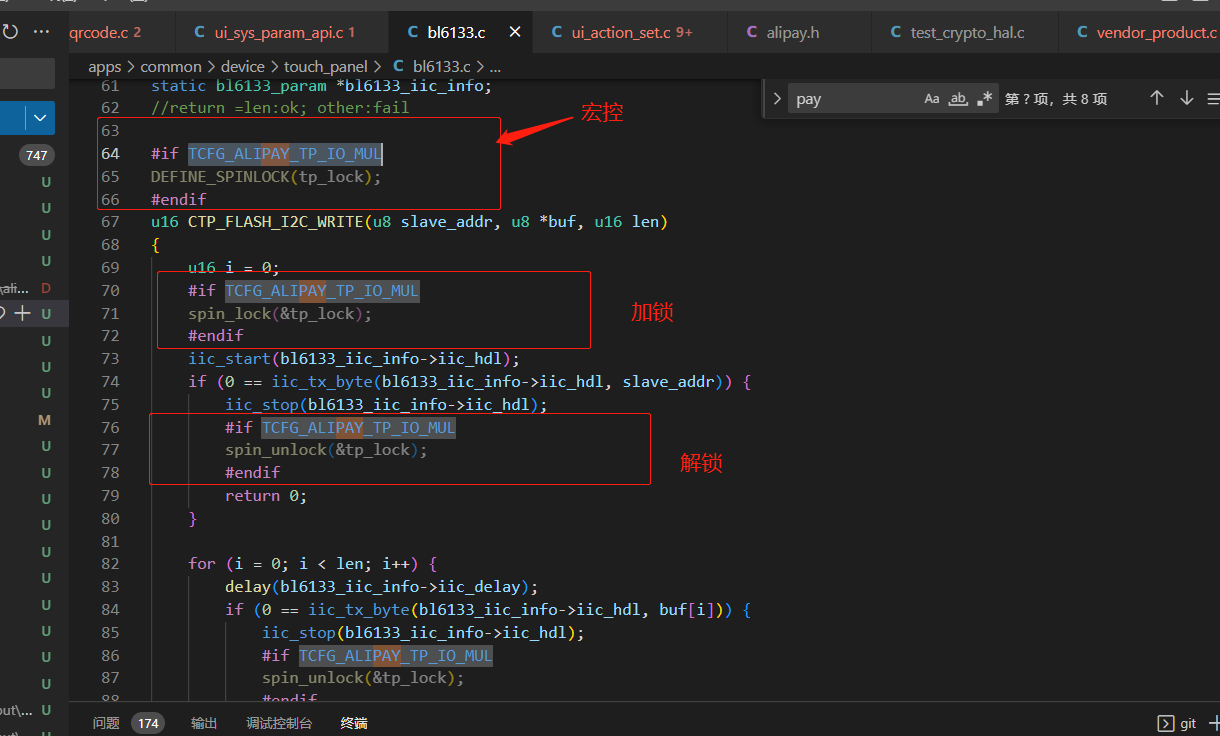Screen dimensions: 1220x736
Task: Click the plus stage changes icon
Action: tap(23, 313)
